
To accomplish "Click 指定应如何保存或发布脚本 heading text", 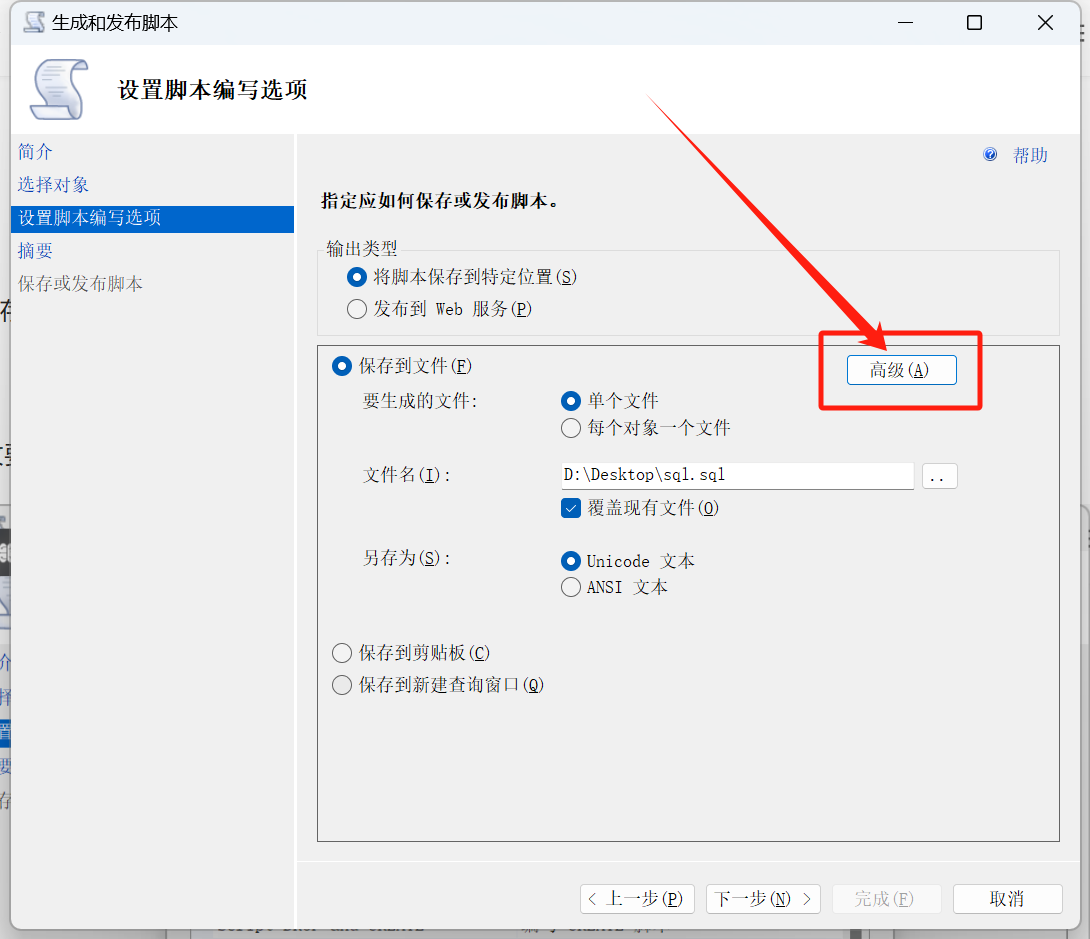I will [x=439, y=201].
